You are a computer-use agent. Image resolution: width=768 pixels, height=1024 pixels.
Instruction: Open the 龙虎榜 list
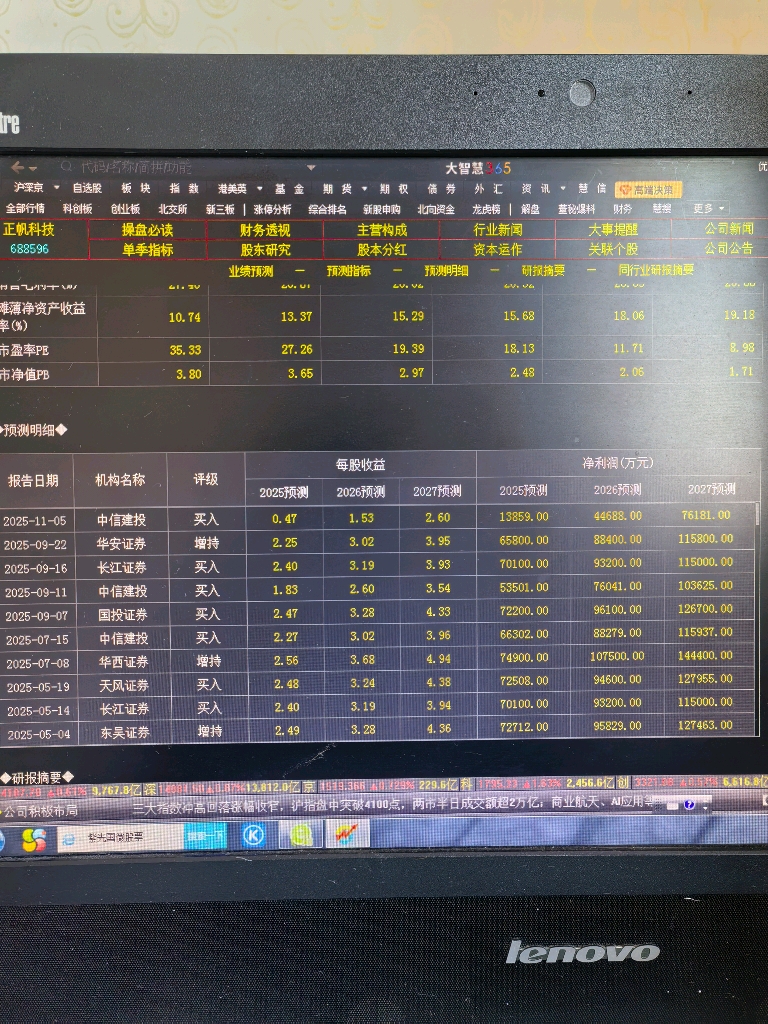[x=486, y=209]
